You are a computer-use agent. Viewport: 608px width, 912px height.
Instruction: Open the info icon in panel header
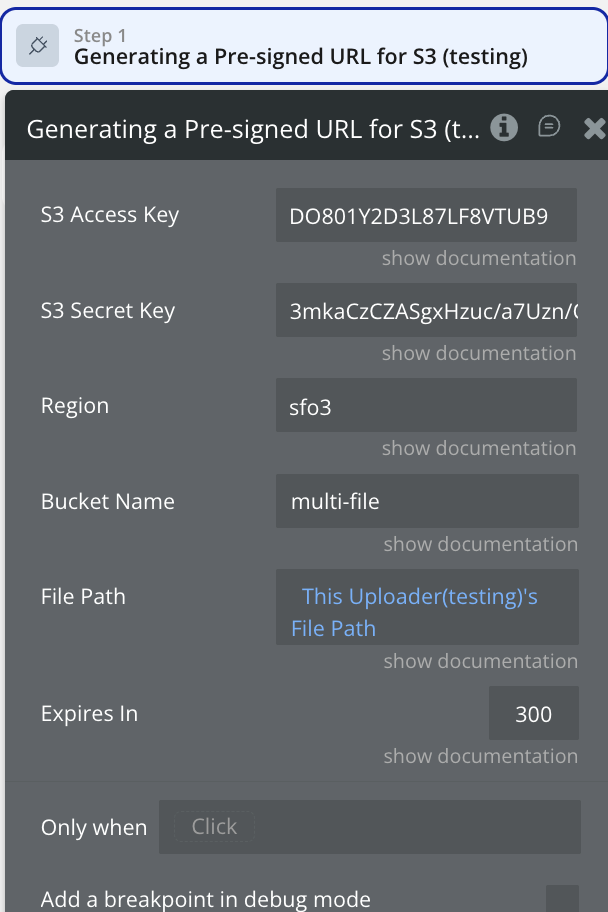(x=504, y=127)
